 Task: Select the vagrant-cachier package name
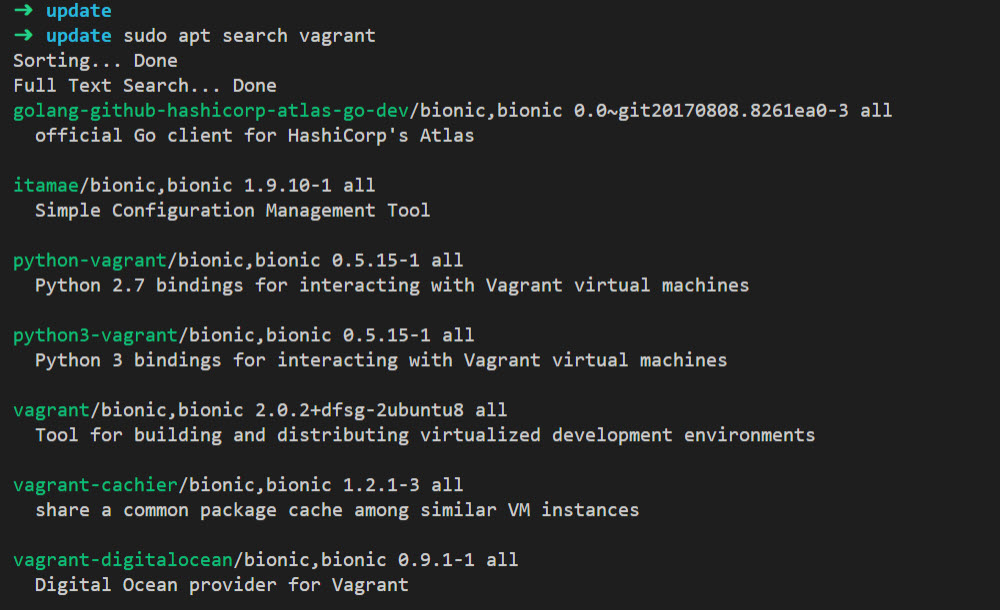point(95,485)
